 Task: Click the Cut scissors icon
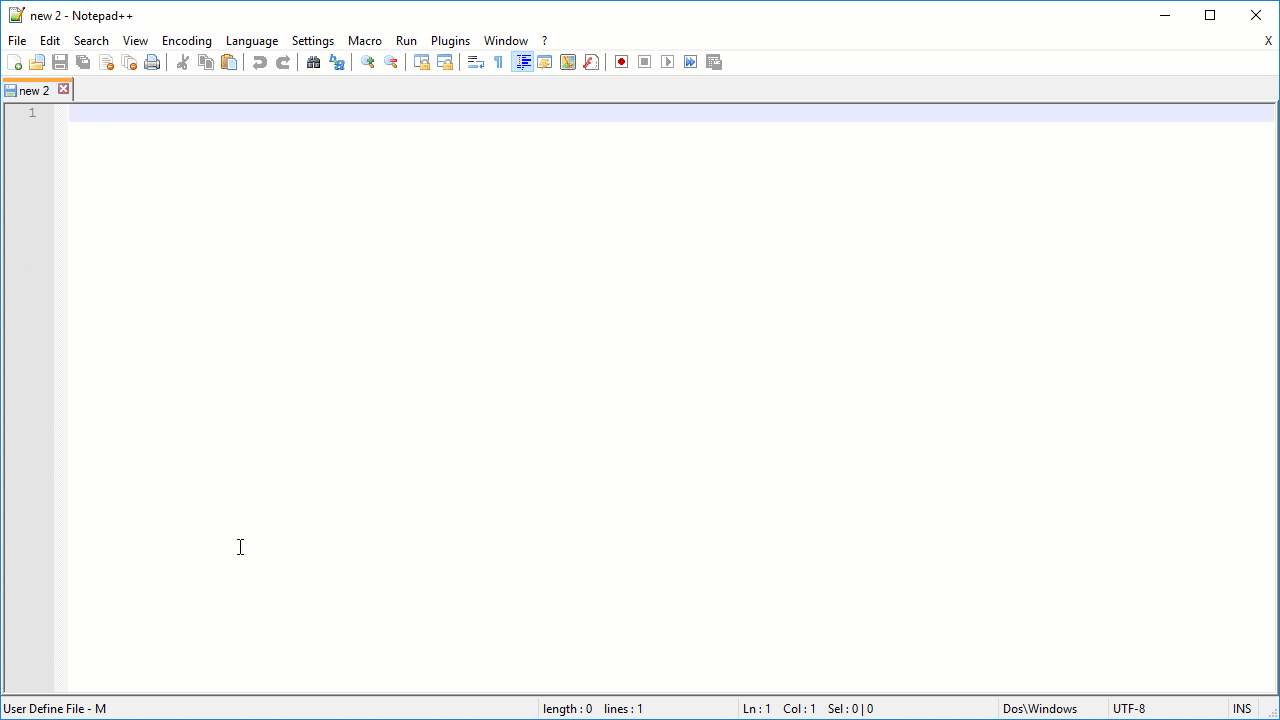[x=183, y=62]
